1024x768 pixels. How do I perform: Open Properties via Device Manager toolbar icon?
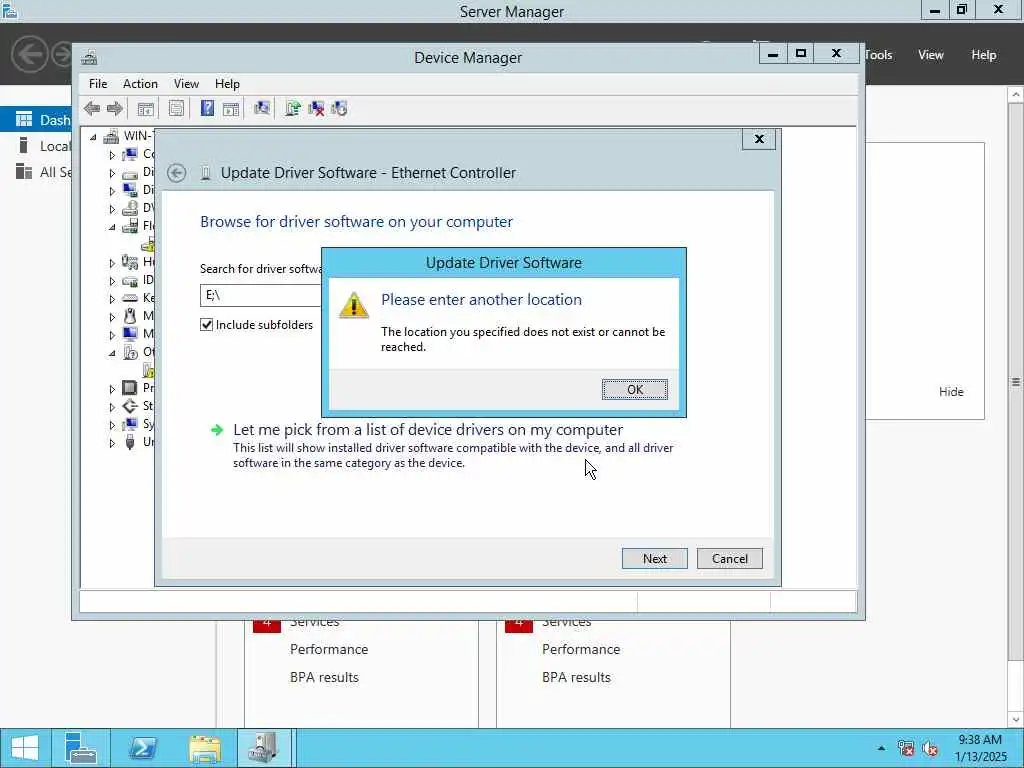click(176, 108)
